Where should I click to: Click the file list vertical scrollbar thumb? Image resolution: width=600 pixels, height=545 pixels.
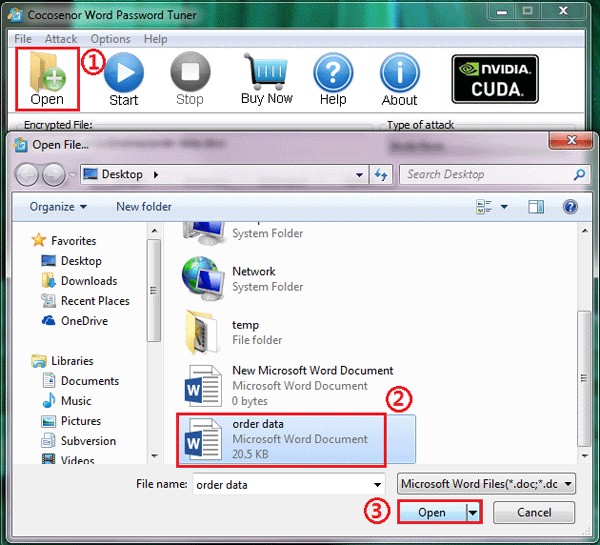[584, 378]
